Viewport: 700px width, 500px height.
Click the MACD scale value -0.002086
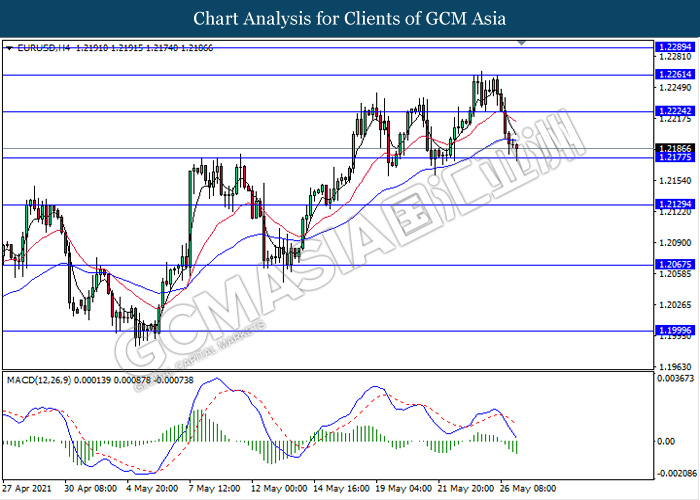(x=675, y=473)
